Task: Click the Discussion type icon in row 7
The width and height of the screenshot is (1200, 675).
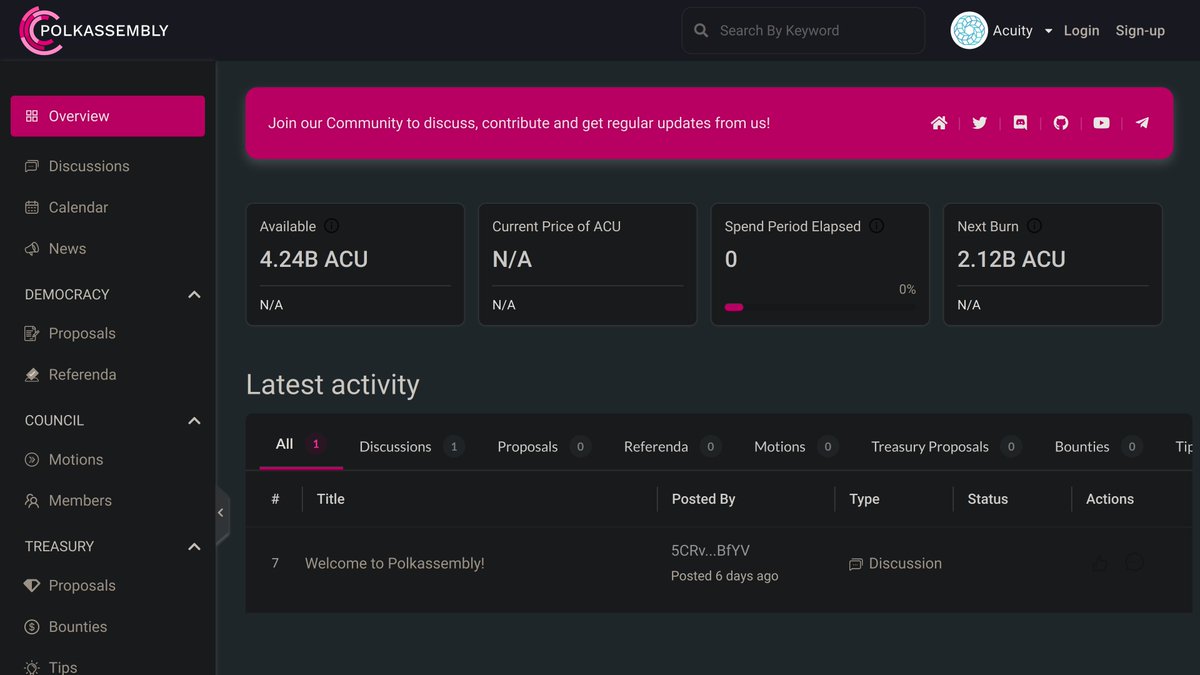Action: pos(856,564)
